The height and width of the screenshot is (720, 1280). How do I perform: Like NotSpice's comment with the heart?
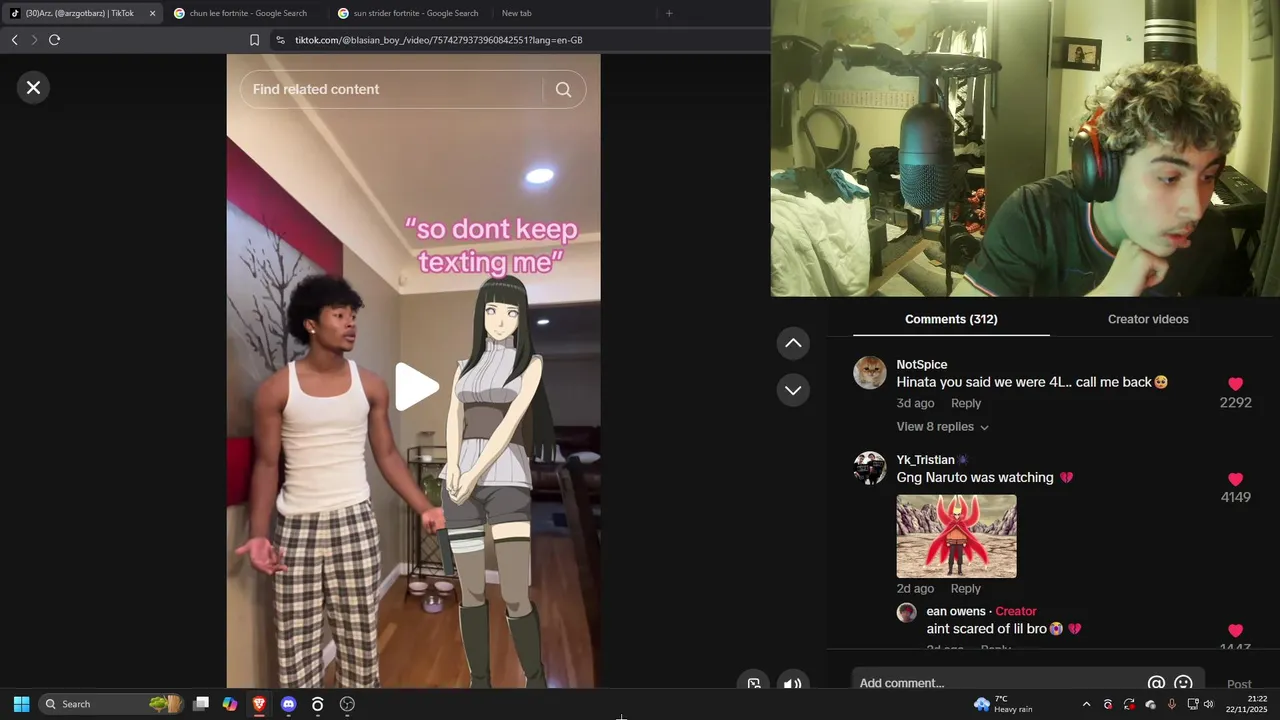1235,384
